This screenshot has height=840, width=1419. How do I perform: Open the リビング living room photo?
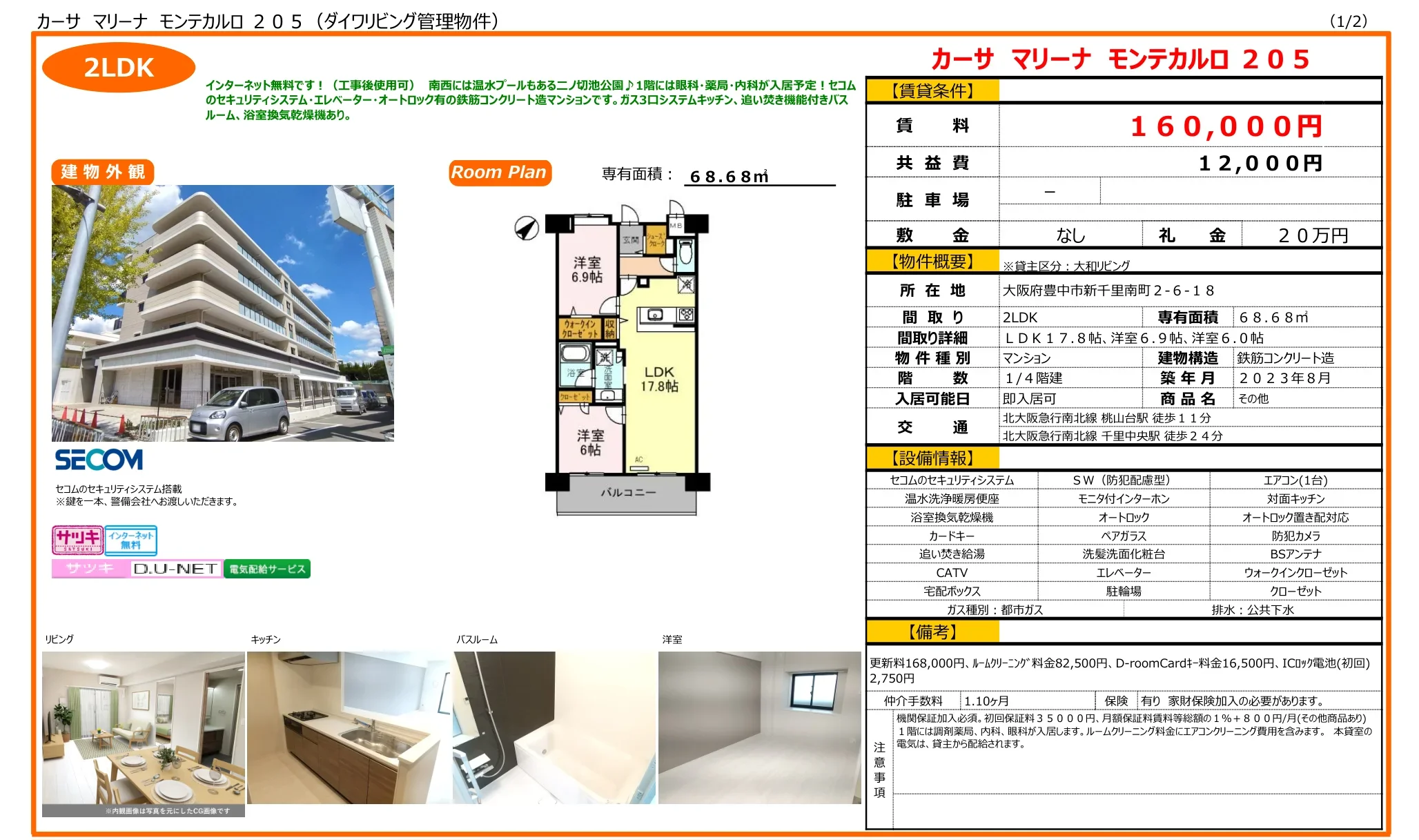pos(143,728)
